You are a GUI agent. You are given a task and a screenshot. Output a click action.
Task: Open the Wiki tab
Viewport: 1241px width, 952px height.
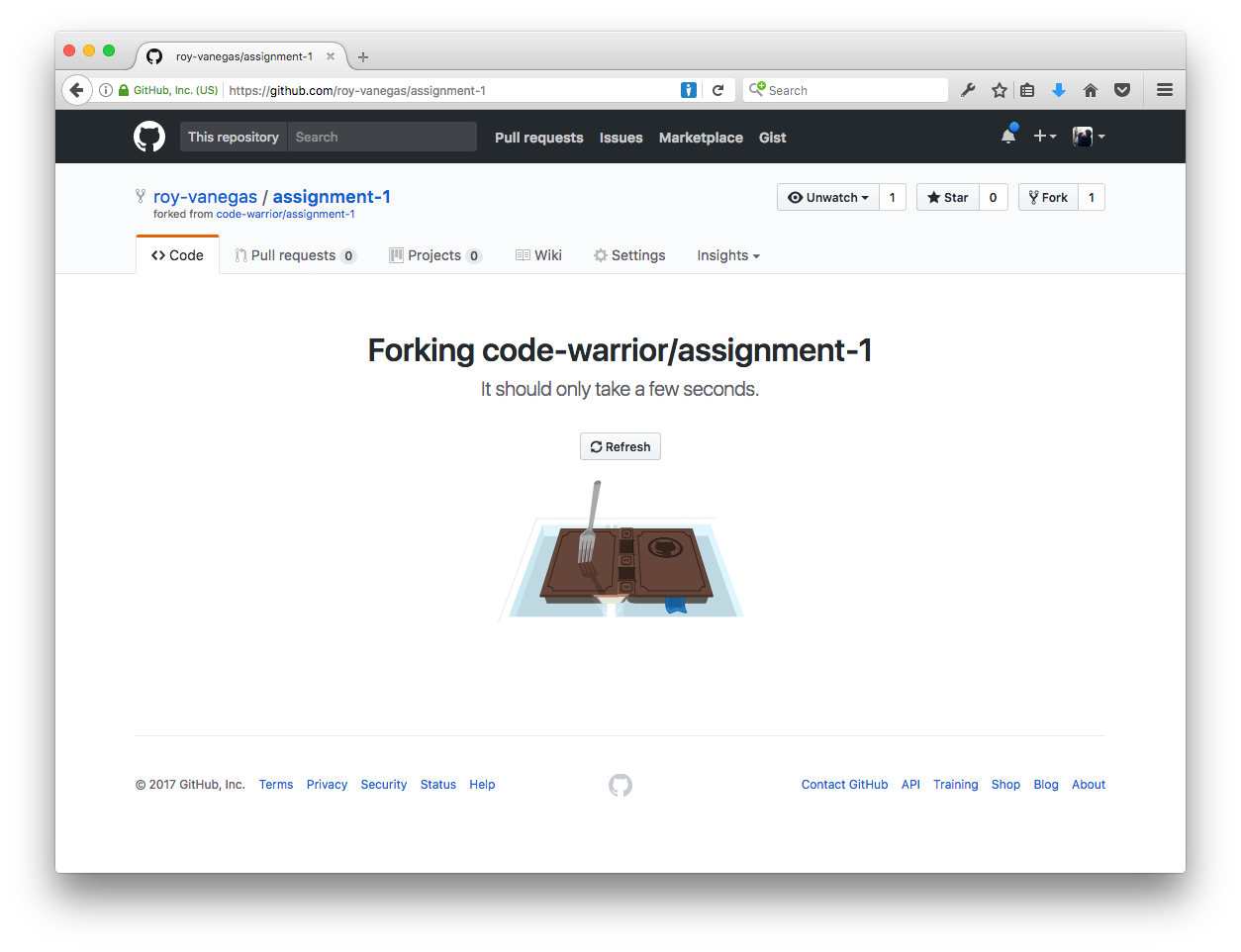click(538, 255)
